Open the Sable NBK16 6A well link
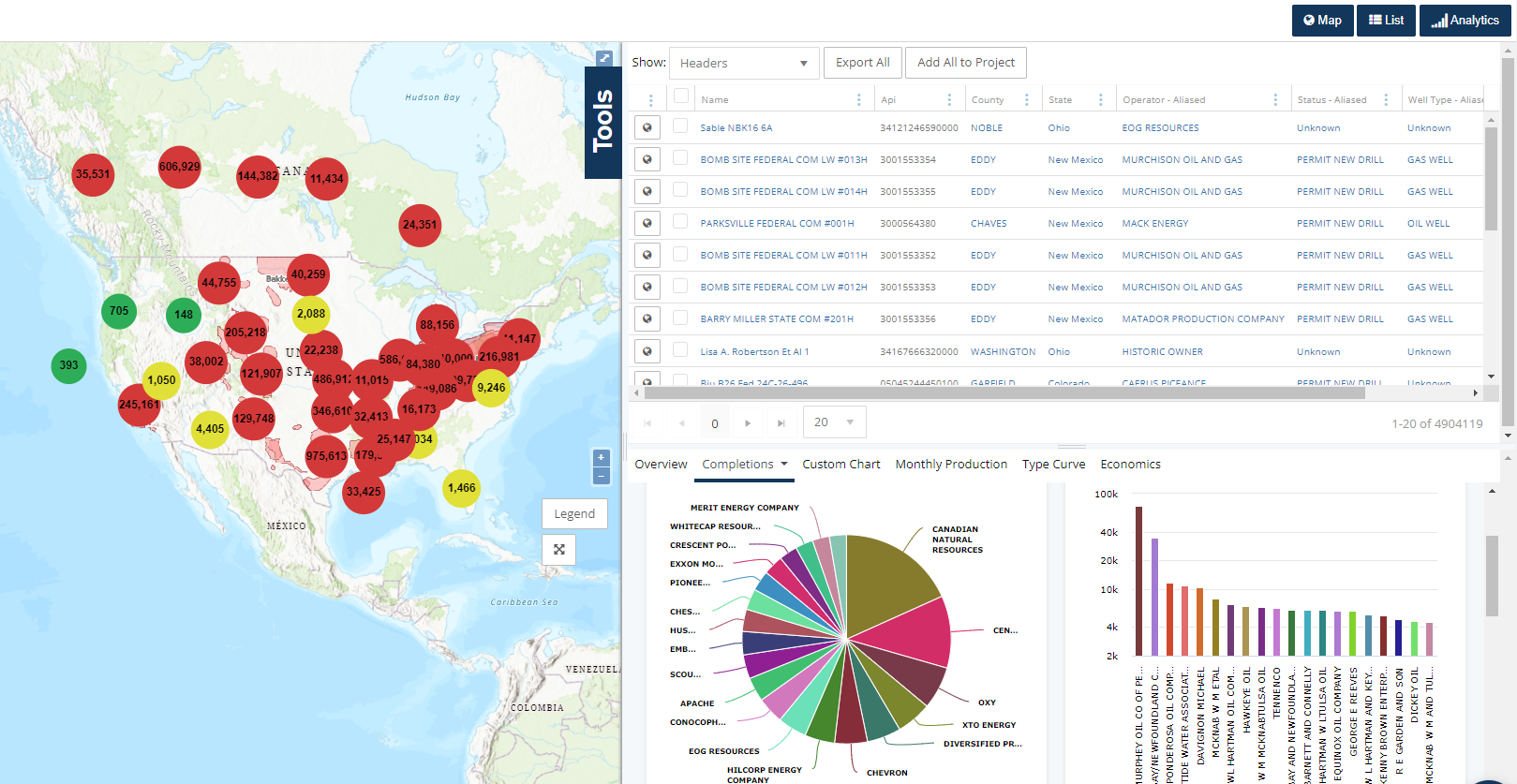The height and width of the screenshot is (784, 1517). click(736, 127)
